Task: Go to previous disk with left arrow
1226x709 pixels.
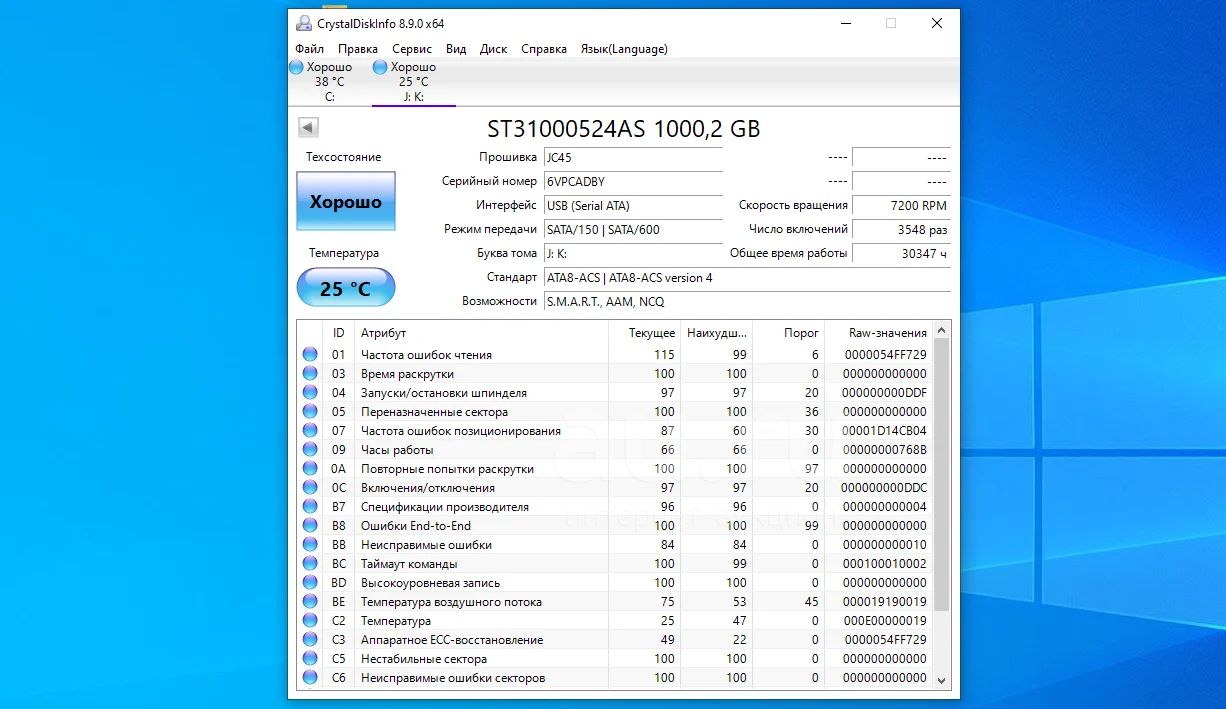Action: pos(308,127)
